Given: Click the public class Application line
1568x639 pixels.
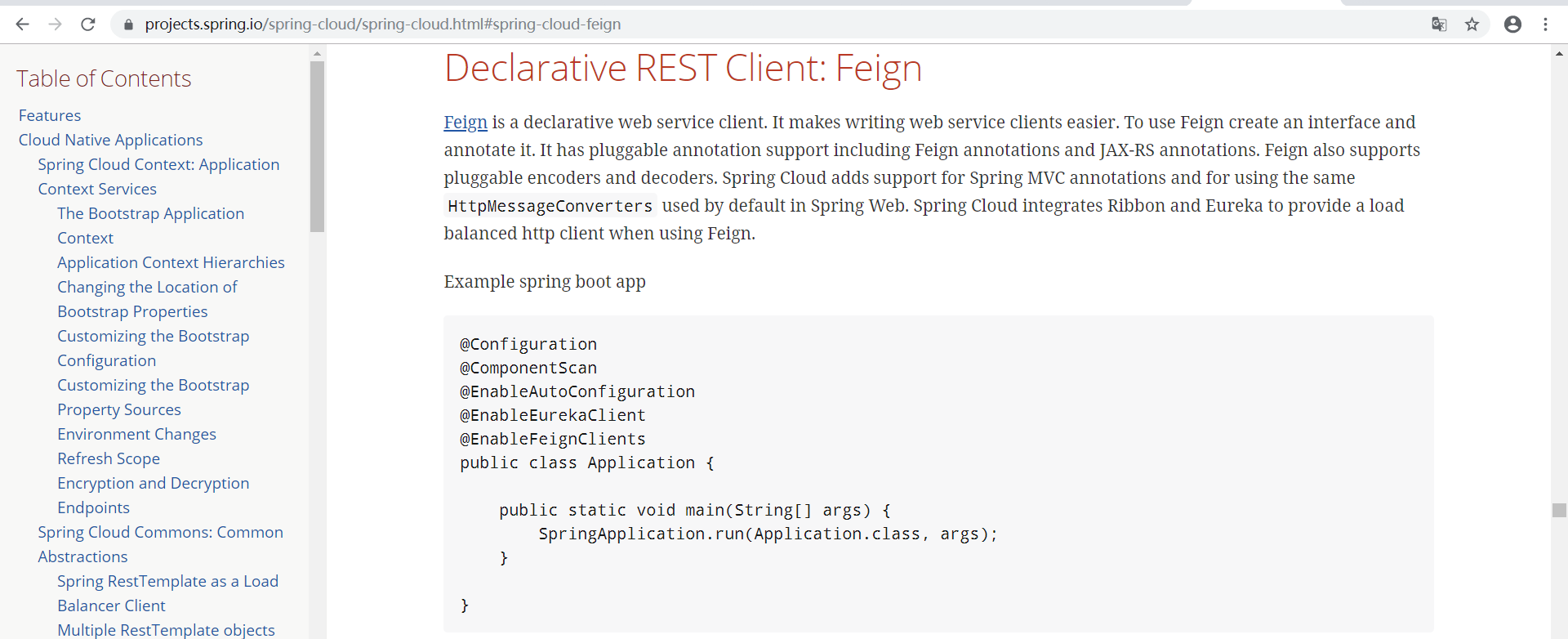Looking at the screenshot, I should pyautogui.click(x=586, y=462).
